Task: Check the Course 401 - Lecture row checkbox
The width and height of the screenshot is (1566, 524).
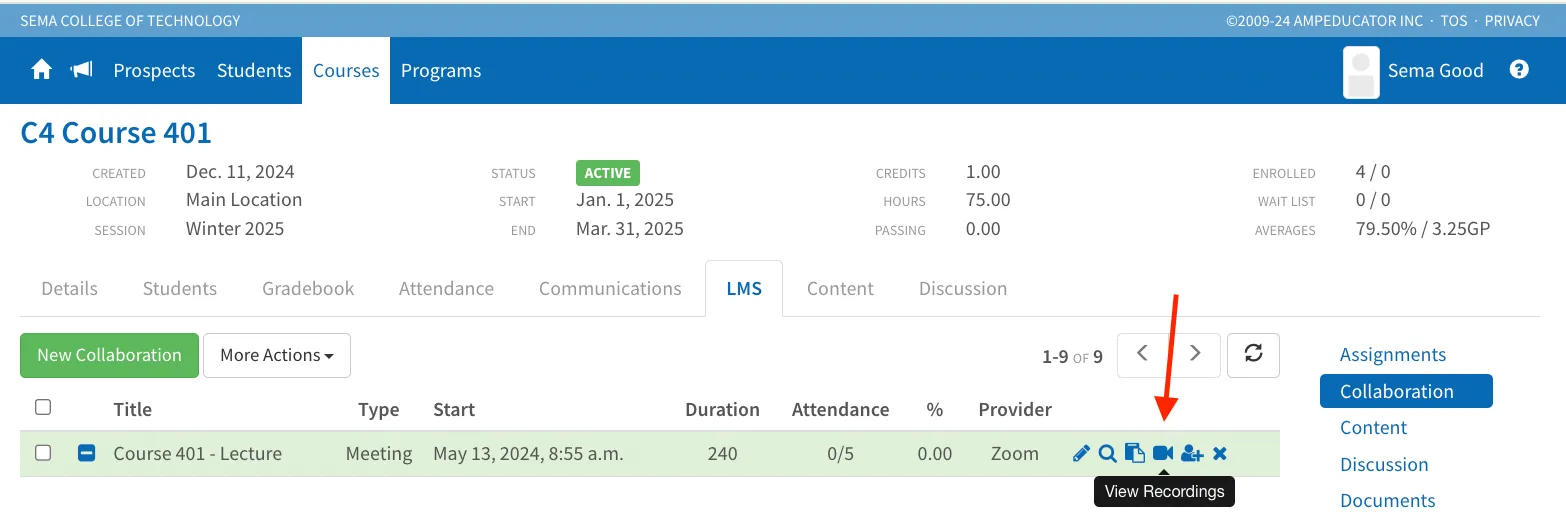Action: click(x=43, y=453)
